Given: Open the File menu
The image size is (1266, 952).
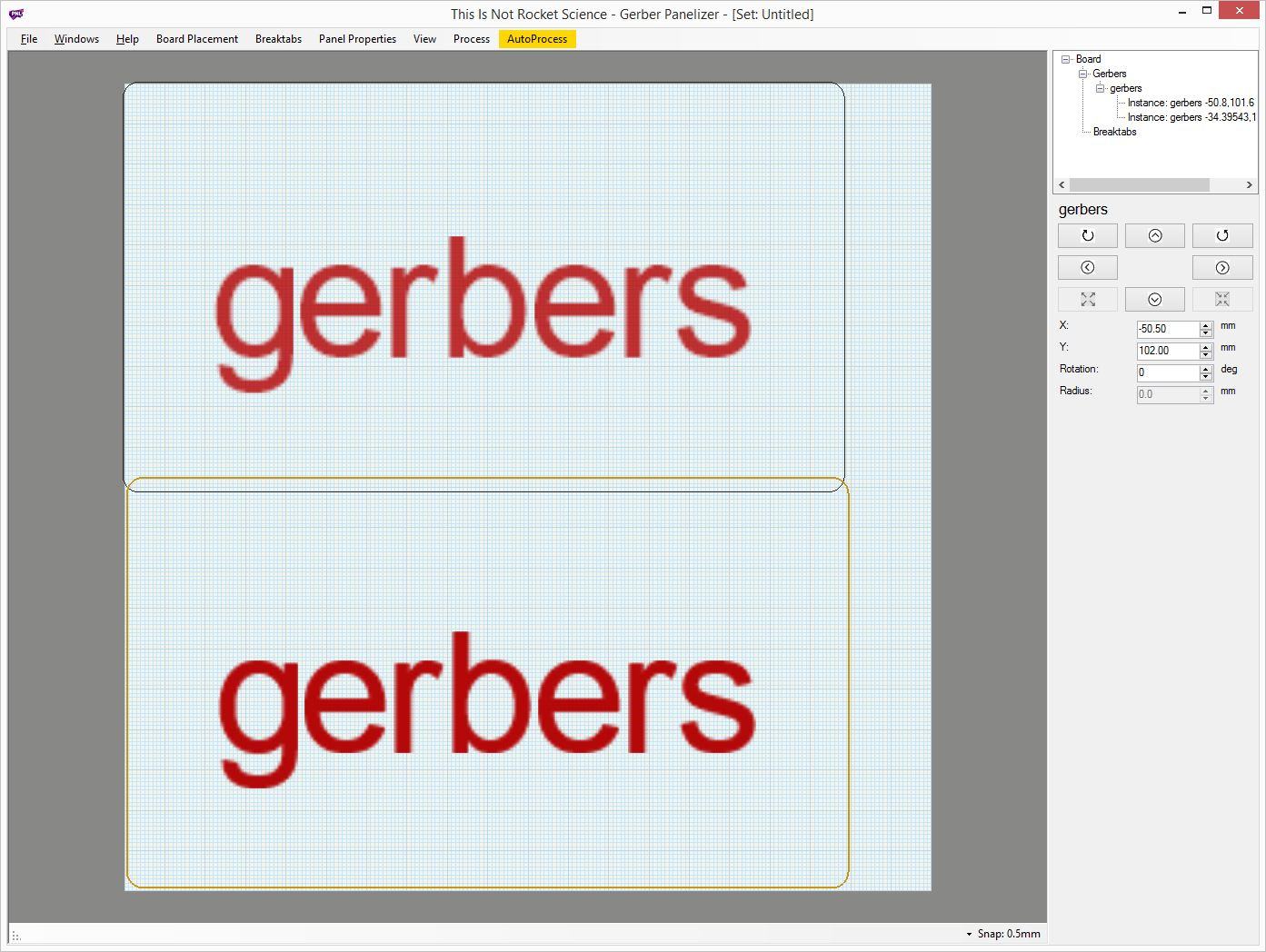Looking at the screenshot, I should (x=29, y=39).
